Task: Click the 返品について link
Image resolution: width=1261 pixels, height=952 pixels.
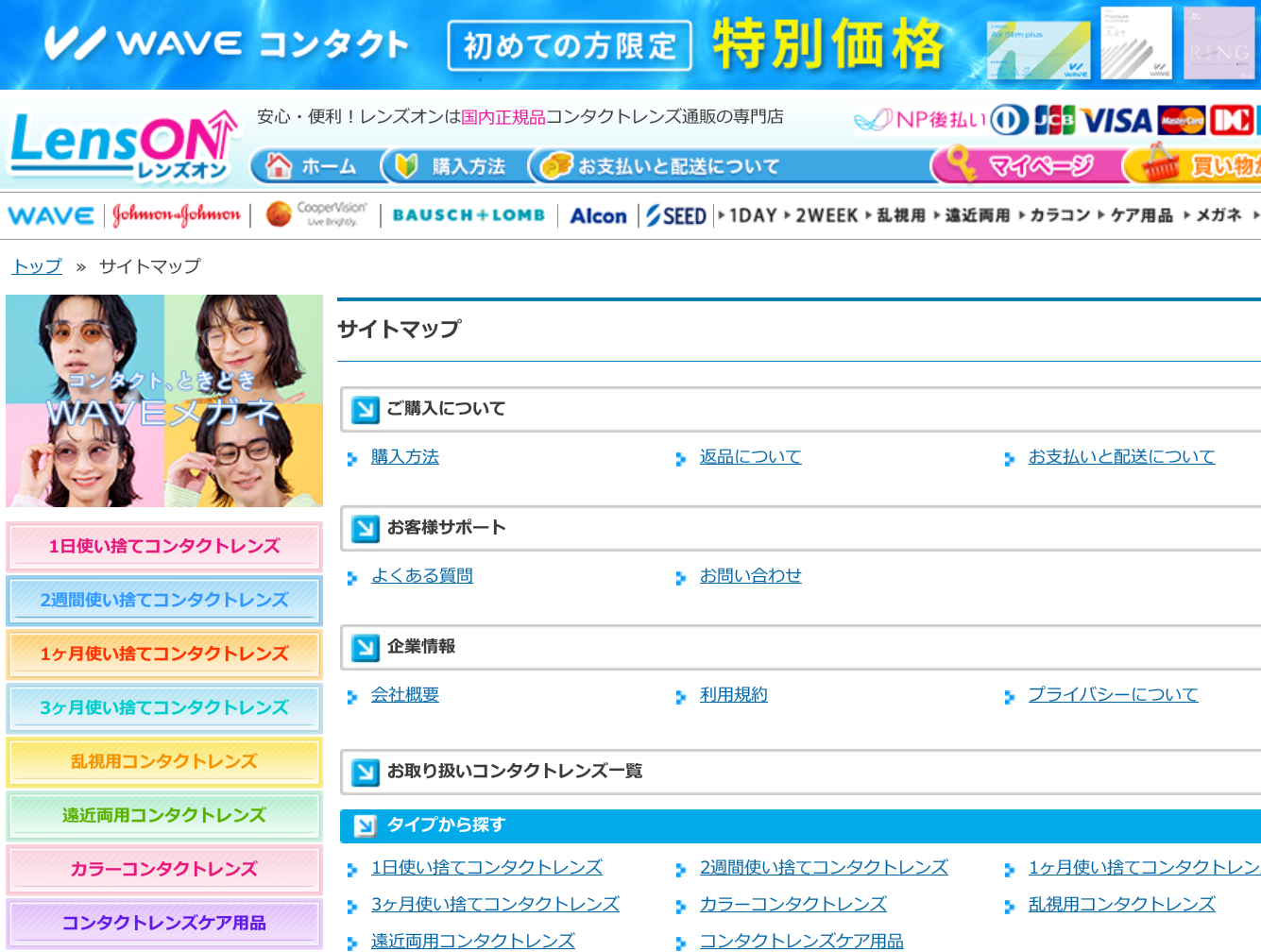Action: pos(750,457)
